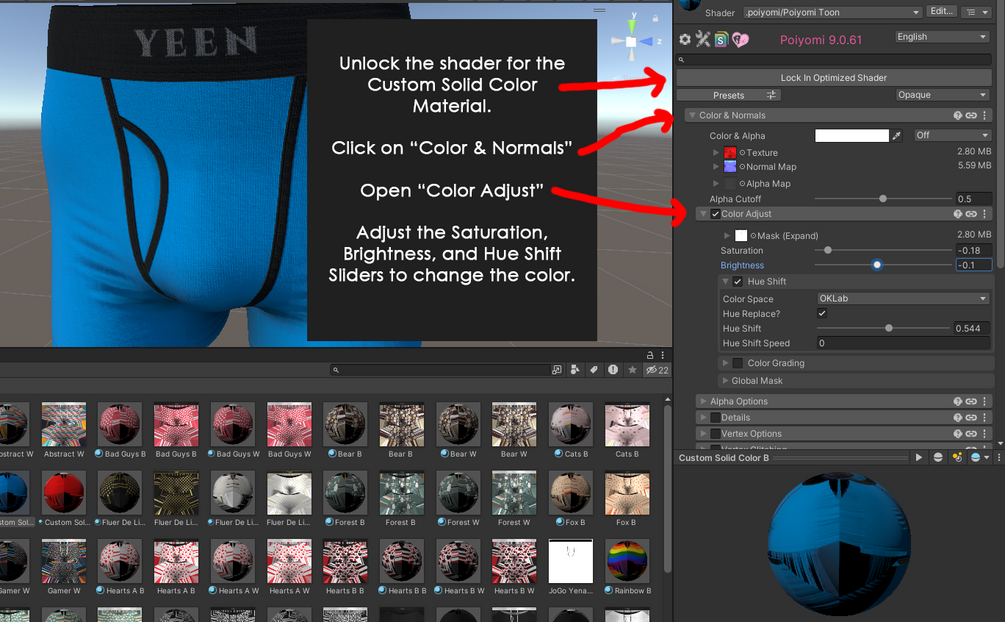The width and height of the screenshot is (1005, 622).
Task: Open project panel three-dot options
Action: pos(663,355)
